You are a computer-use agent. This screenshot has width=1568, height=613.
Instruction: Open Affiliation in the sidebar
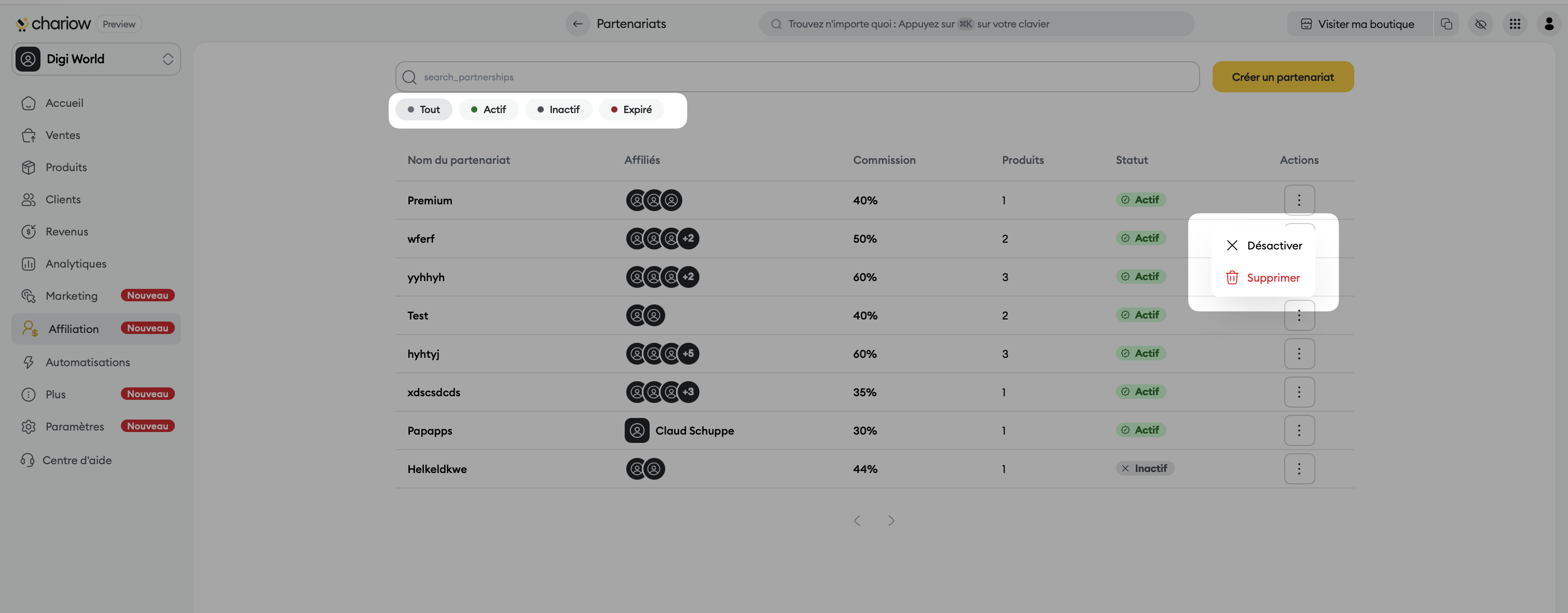click(74, 328)
